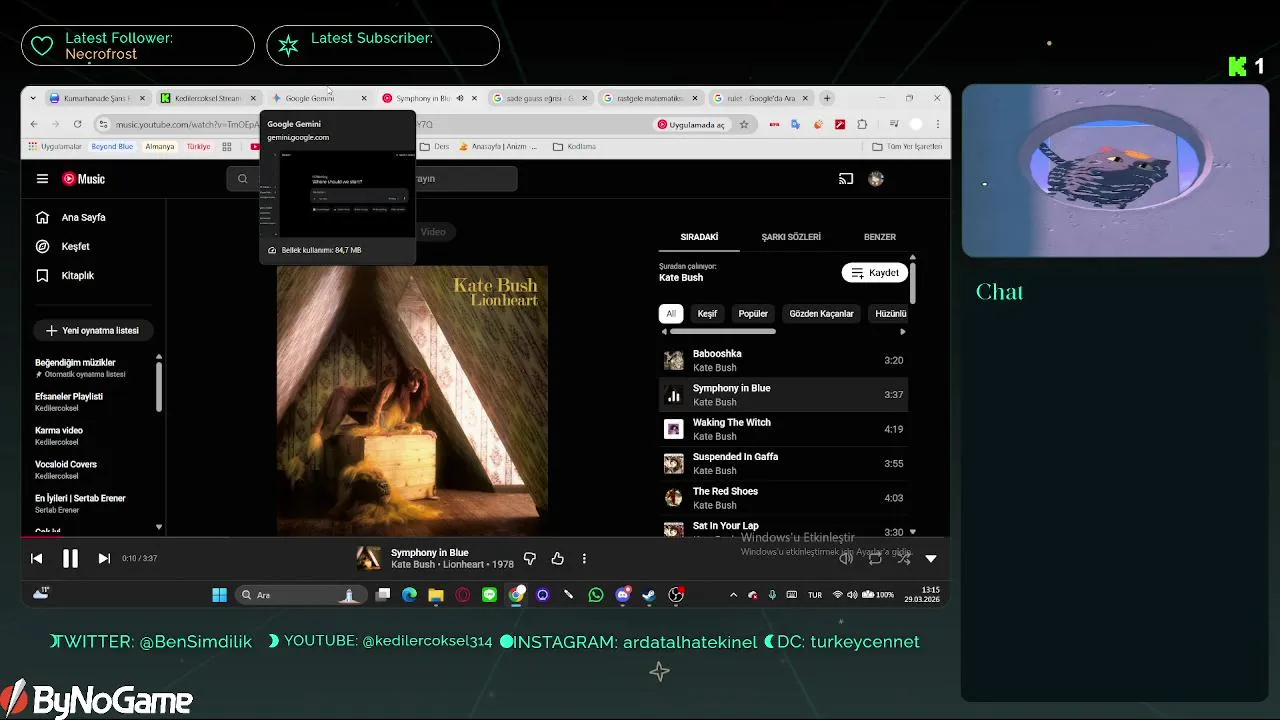Open the tab search dropdown arrow
This screenshot has height=720, width=1280.
point(33,98)
